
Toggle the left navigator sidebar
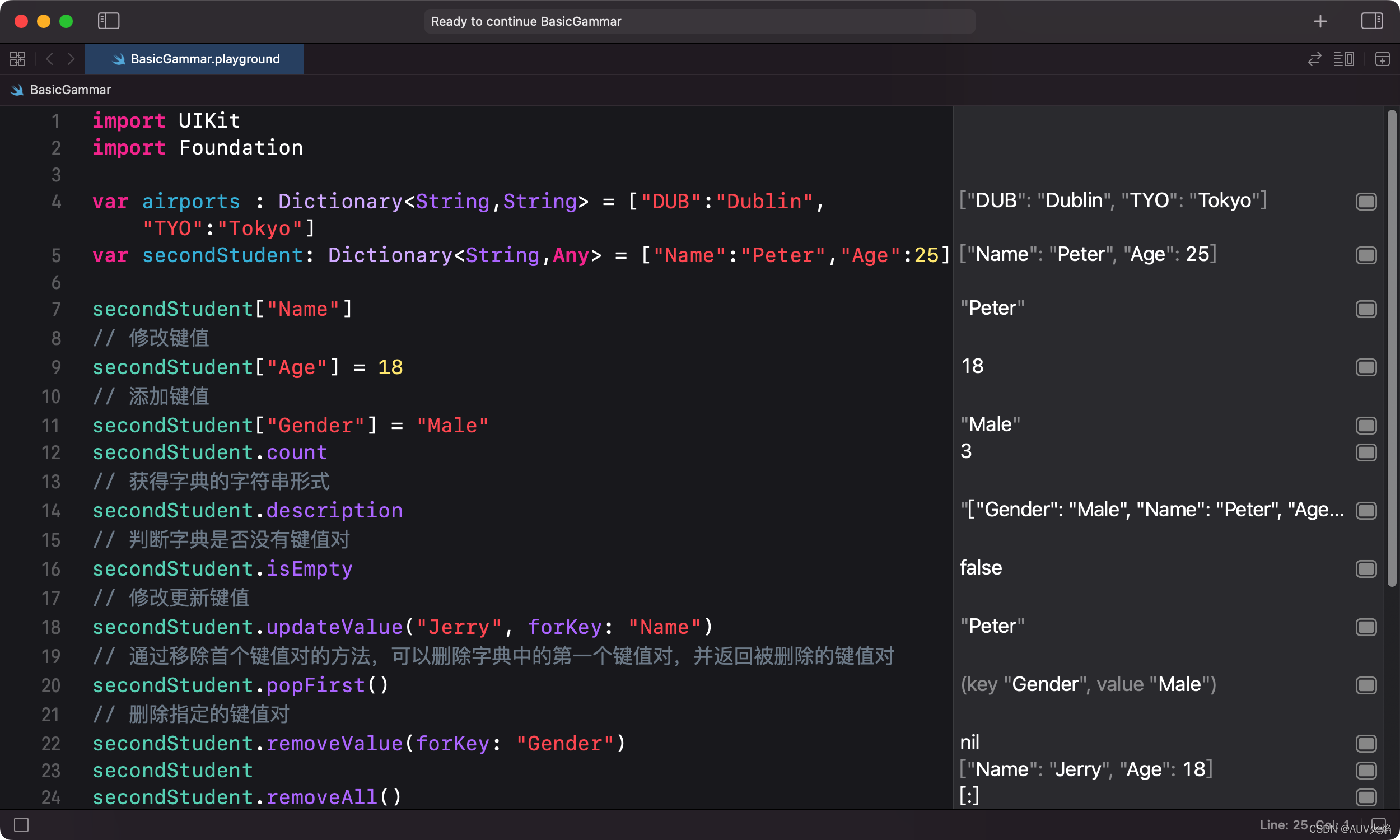108,21
